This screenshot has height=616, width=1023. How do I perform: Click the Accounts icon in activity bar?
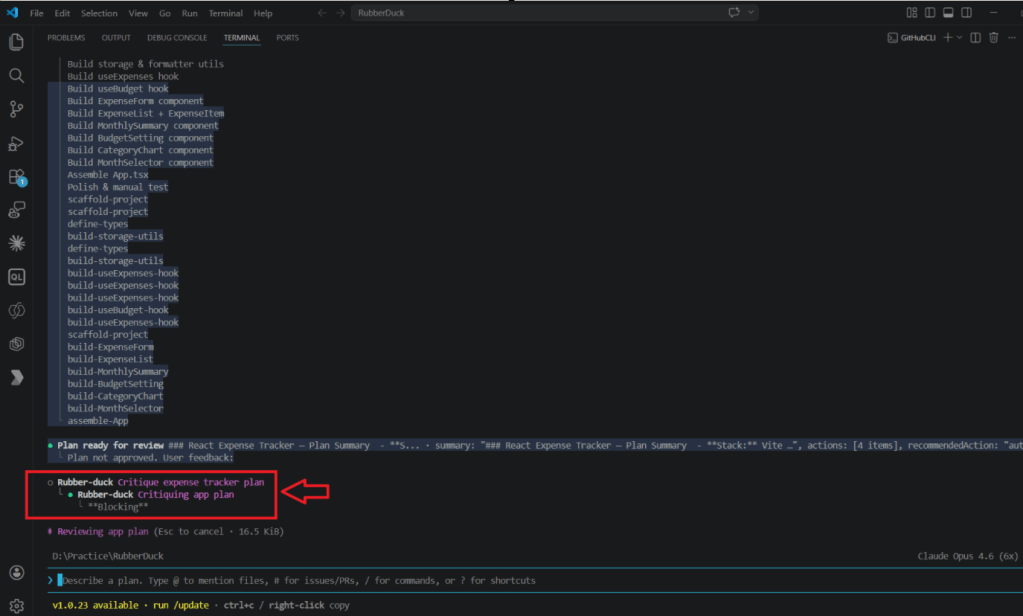pyautogui.click(x=16, y=573)
